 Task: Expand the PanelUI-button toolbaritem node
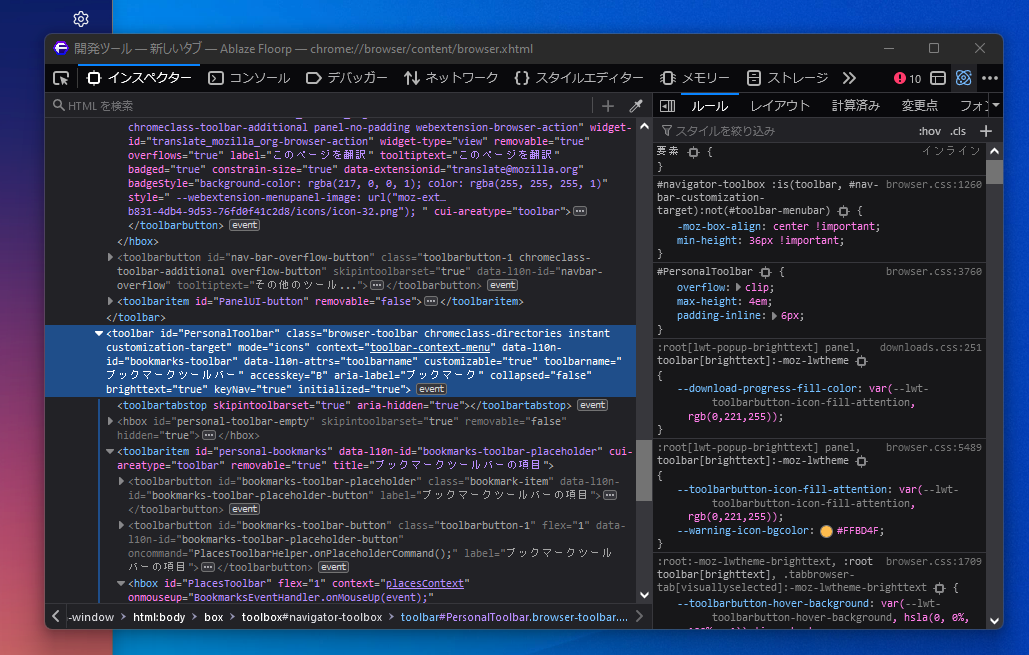110,301
